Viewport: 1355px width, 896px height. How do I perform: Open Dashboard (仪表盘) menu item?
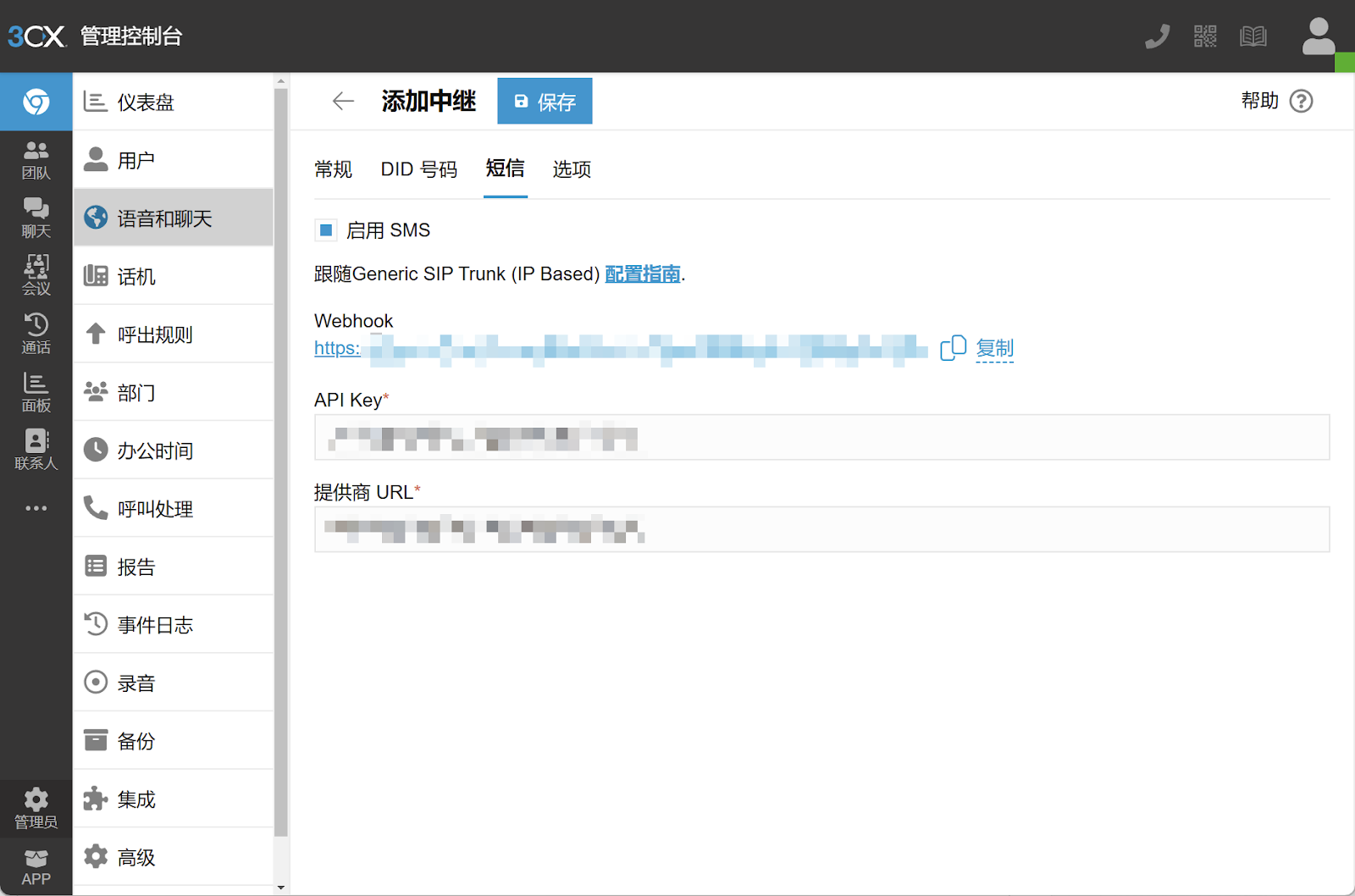click(174, 102)
